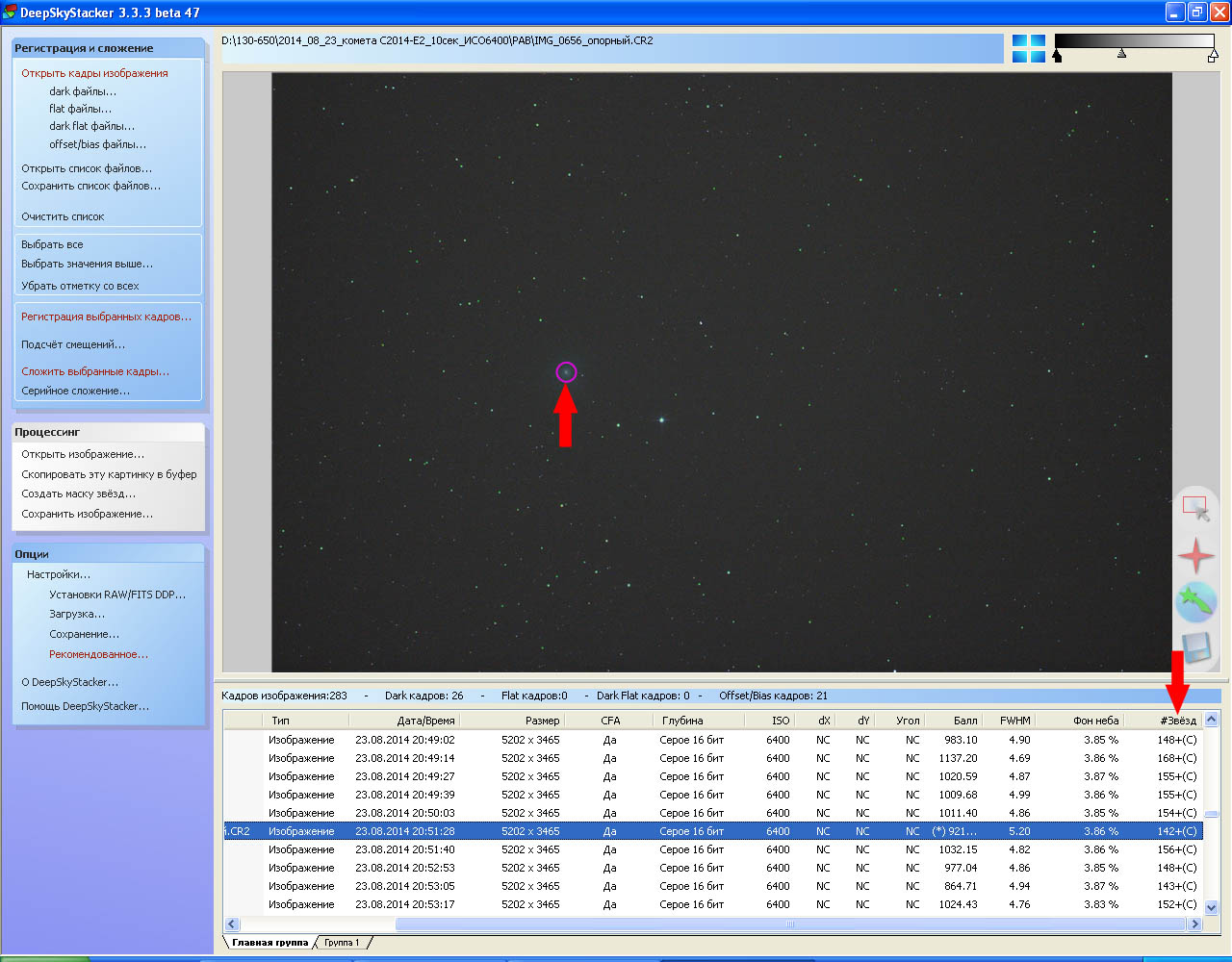Click the gray midtone gradient handle
The image size is (1232, 962).
[x=1121, y=54]
